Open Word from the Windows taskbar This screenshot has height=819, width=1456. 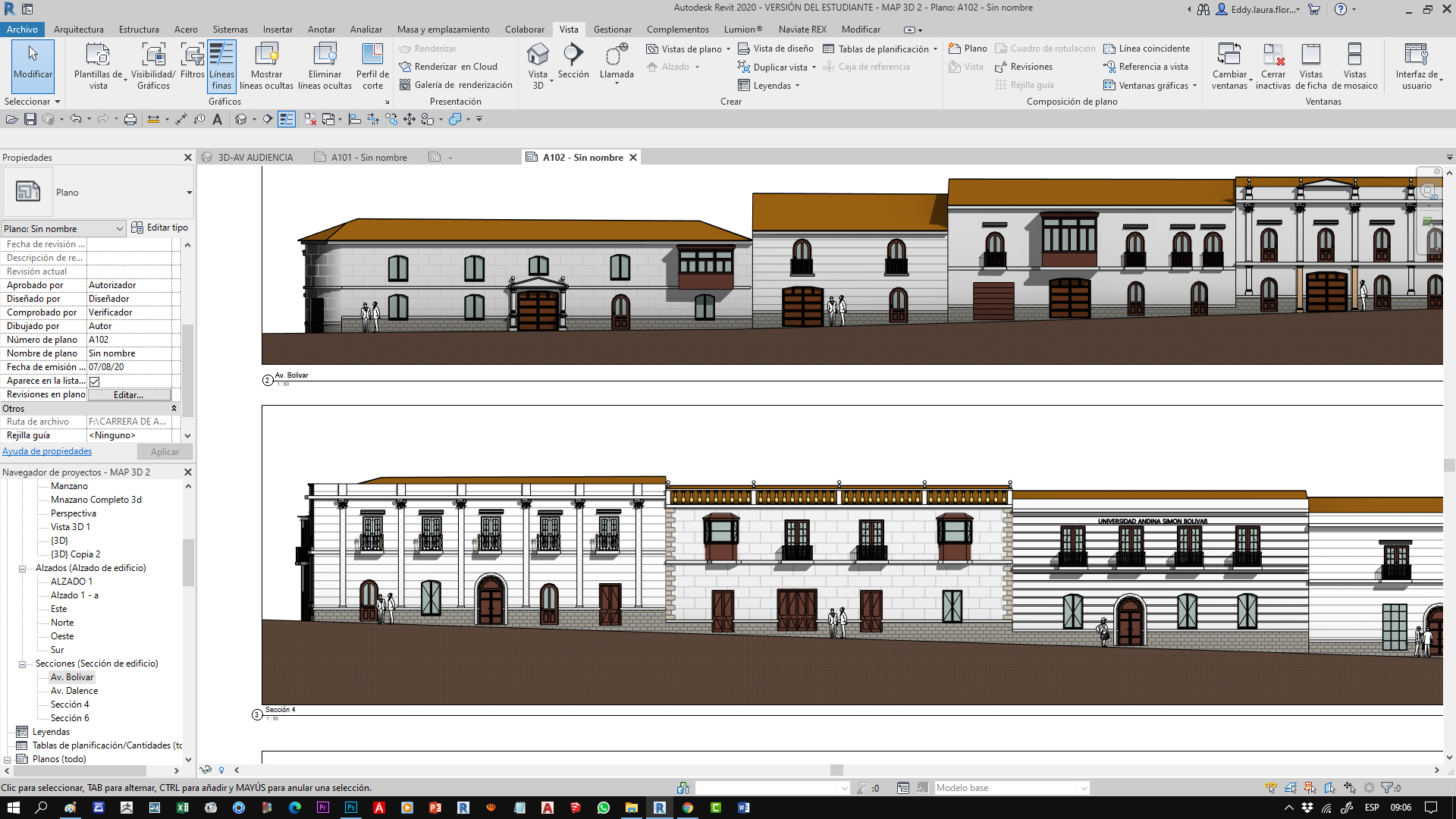(x=744, y=808)
